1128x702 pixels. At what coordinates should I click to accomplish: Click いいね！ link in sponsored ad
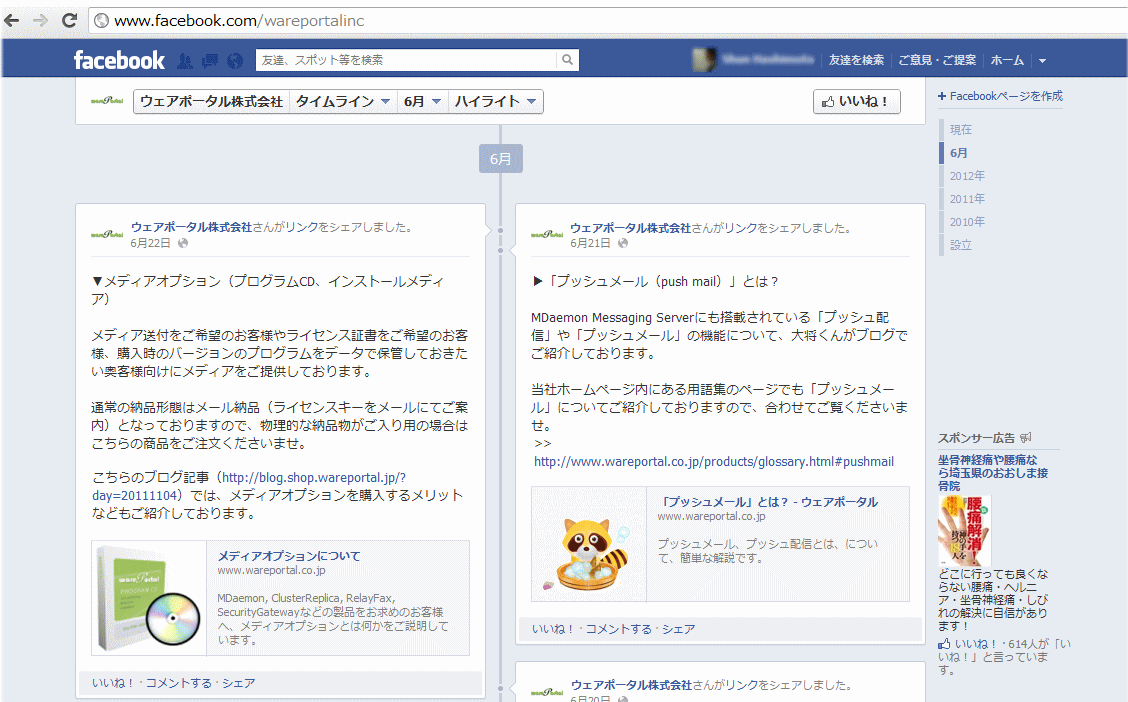(975, 644)
